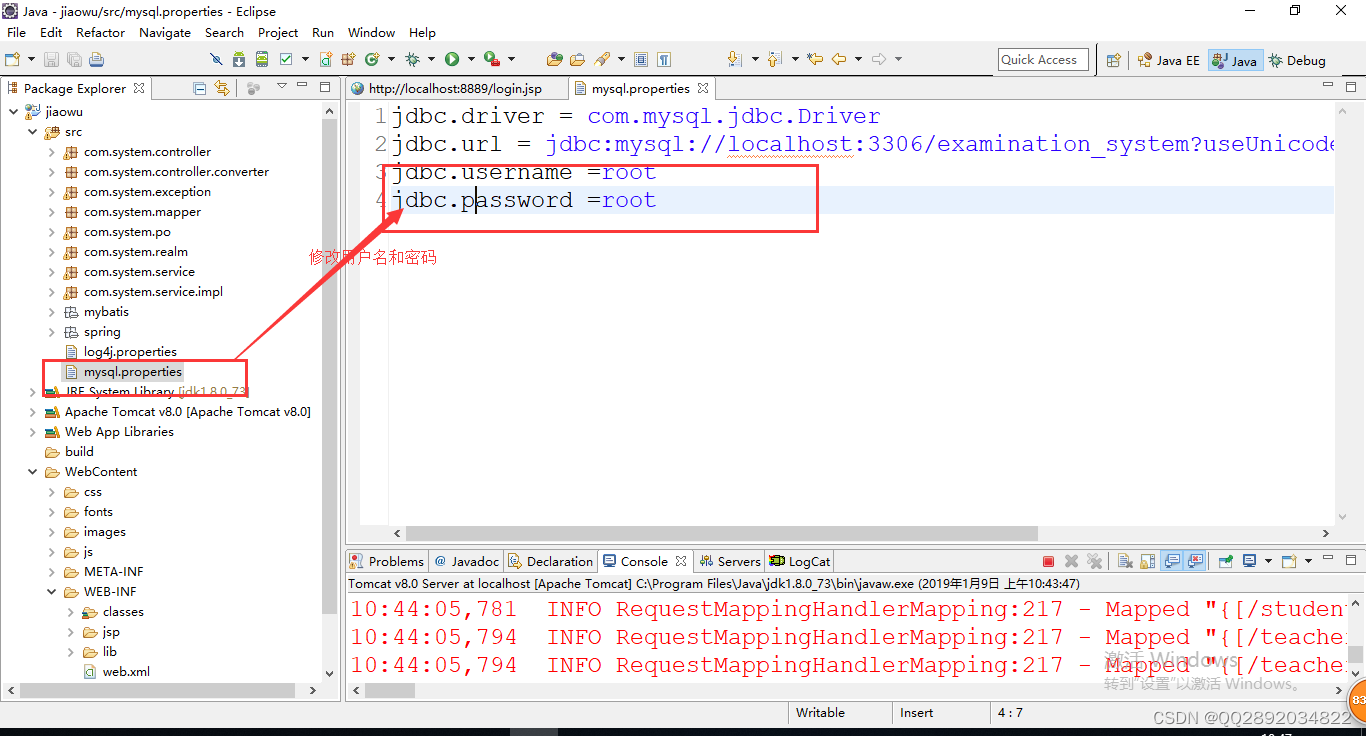Open the Run button dropdown arrow

click(470, 60)
